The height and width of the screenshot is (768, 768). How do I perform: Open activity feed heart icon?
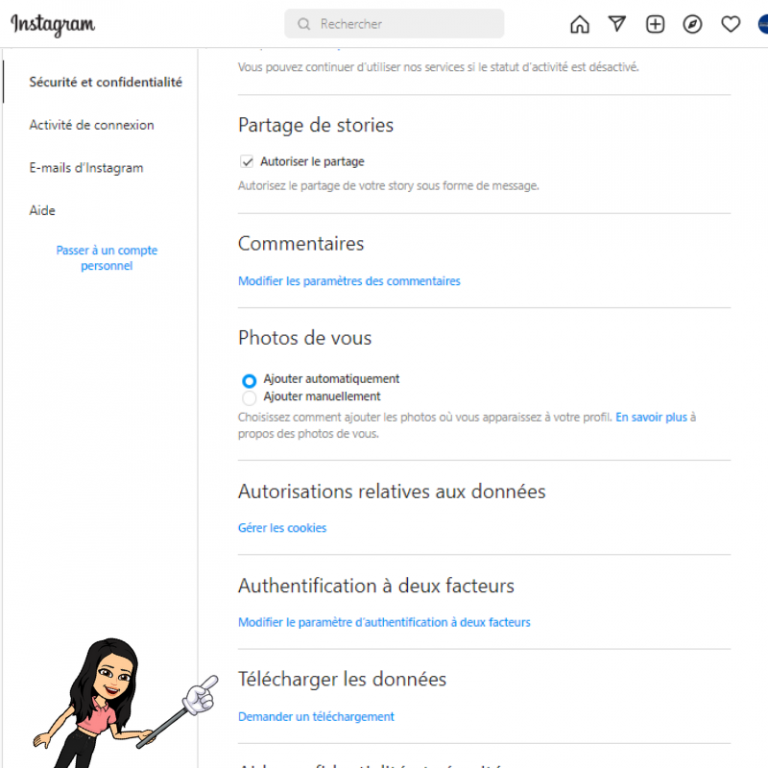(730, 24)
